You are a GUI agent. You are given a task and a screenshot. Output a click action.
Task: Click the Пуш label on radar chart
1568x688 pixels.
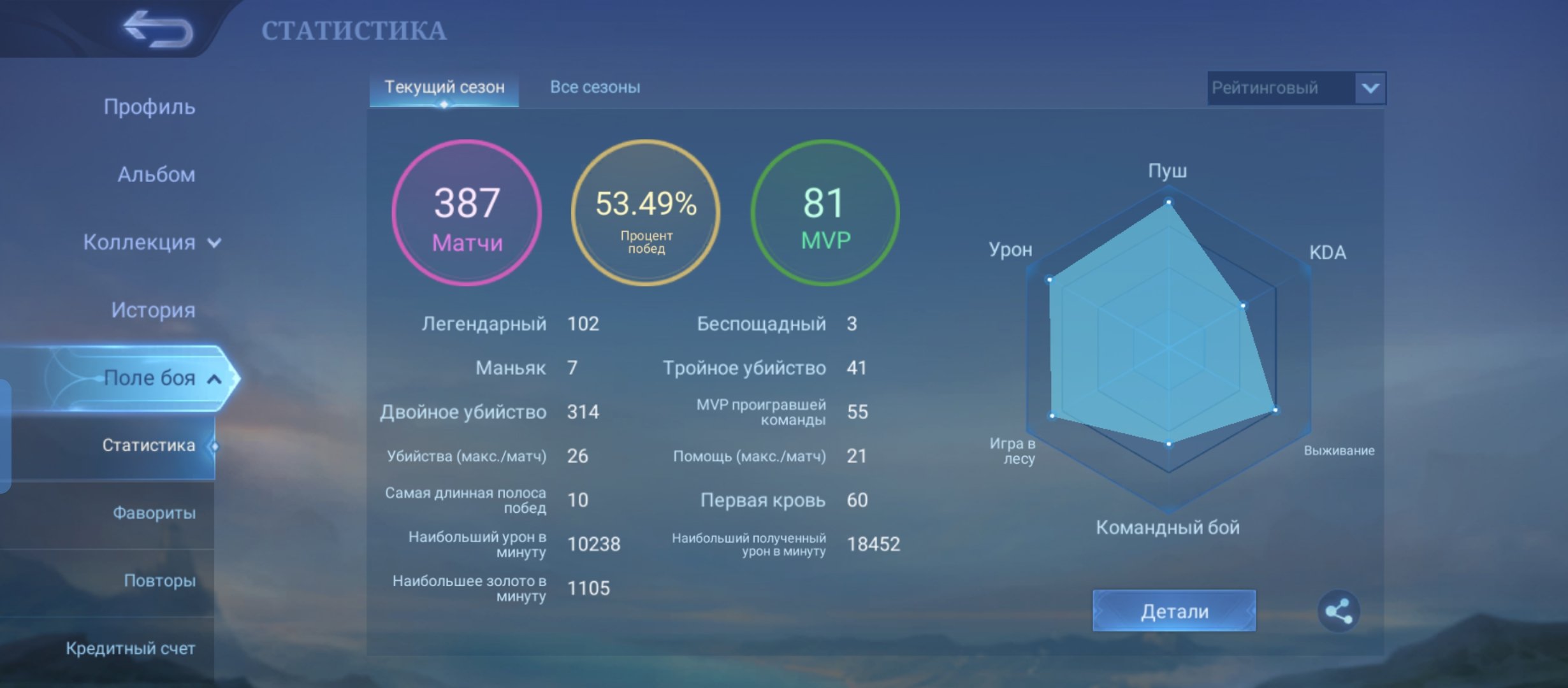click(x=1168, y=171)
